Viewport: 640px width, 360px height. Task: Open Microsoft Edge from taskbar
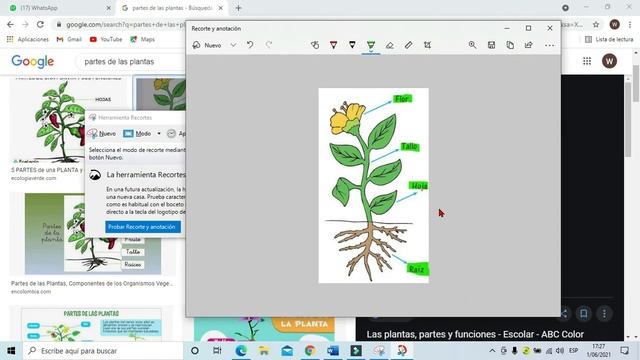[x=241, y=351]
